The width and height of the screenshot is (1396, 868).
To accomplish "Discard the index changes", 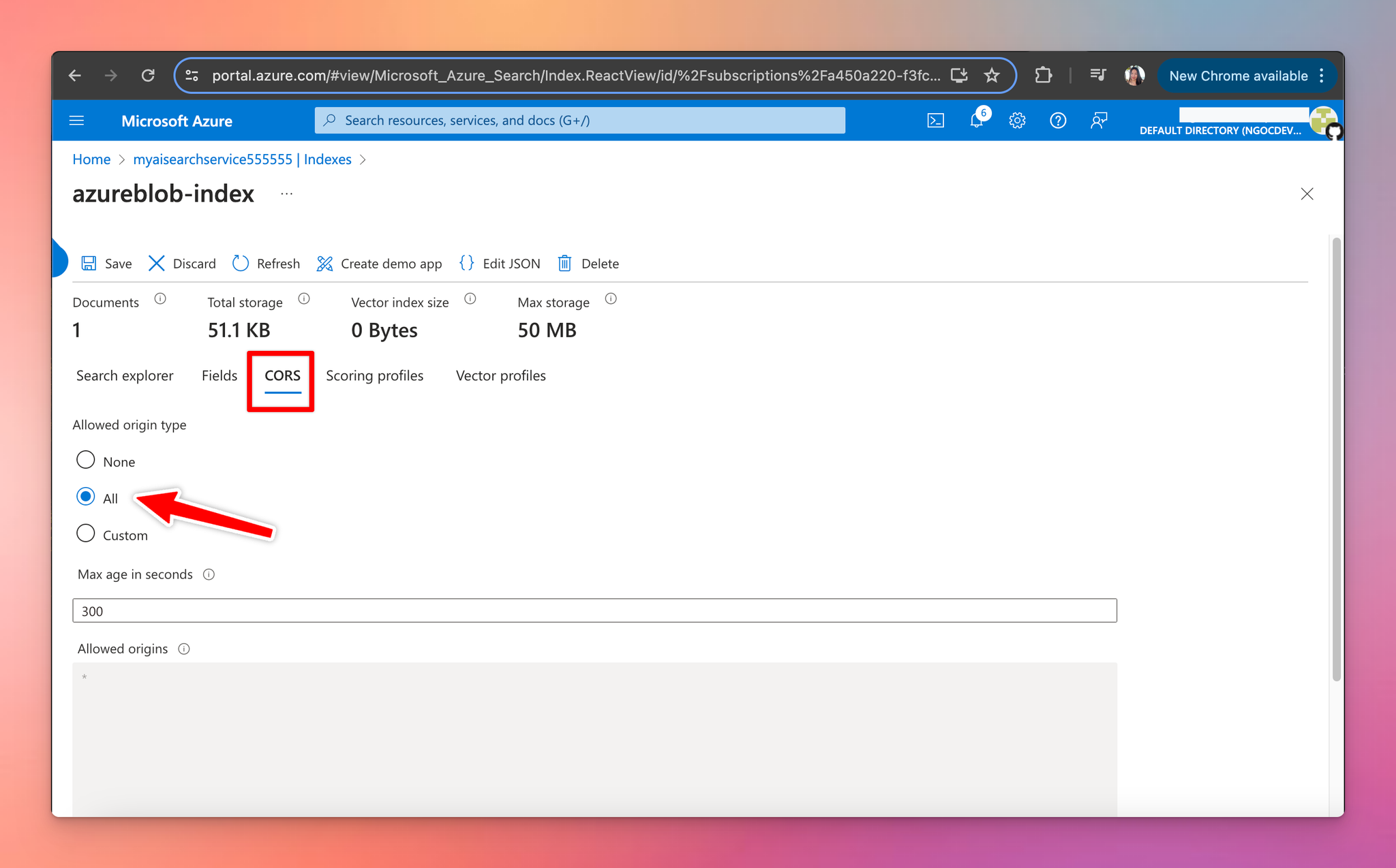I will [182, 264].
